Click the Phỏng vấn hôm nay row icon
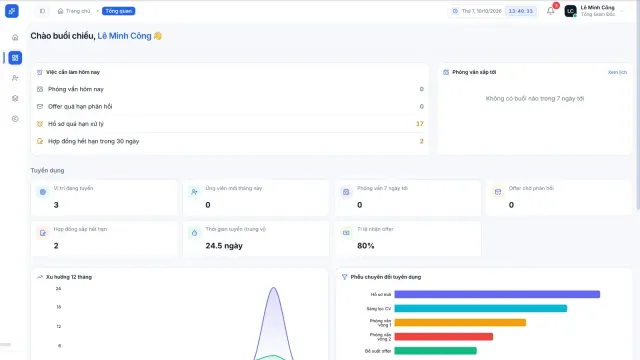The width and height of the screenshot is (640, 360). coord(40,89)
